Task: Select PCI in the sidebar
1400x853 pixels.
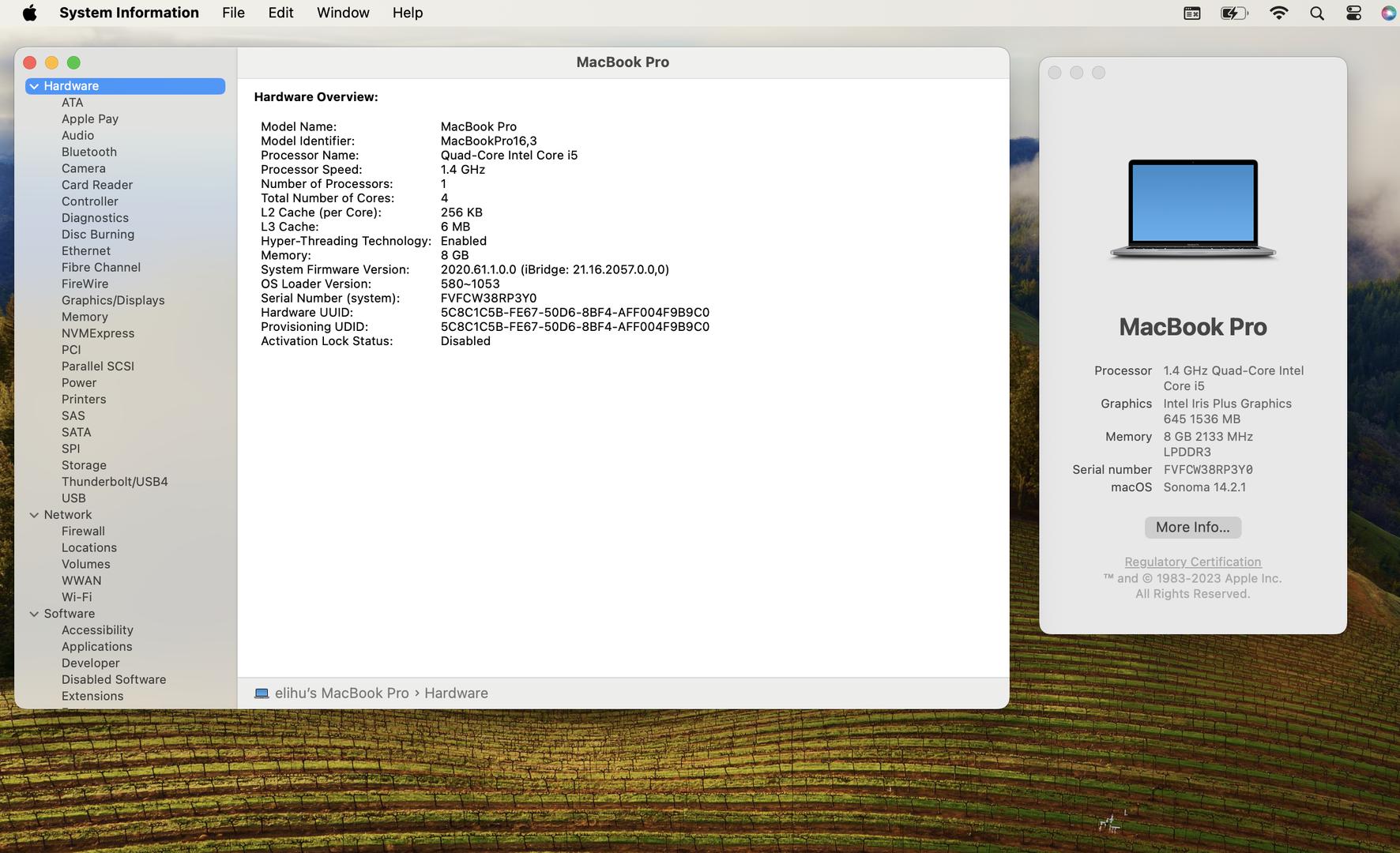Action: [x=71, y=350]
